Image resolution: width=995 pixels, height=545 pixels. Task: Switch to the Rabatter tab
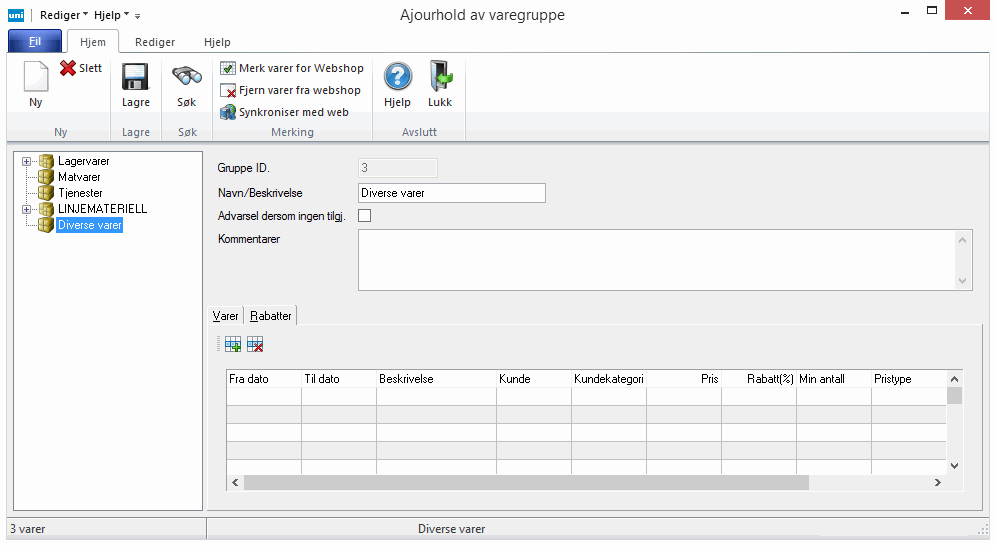271,316
